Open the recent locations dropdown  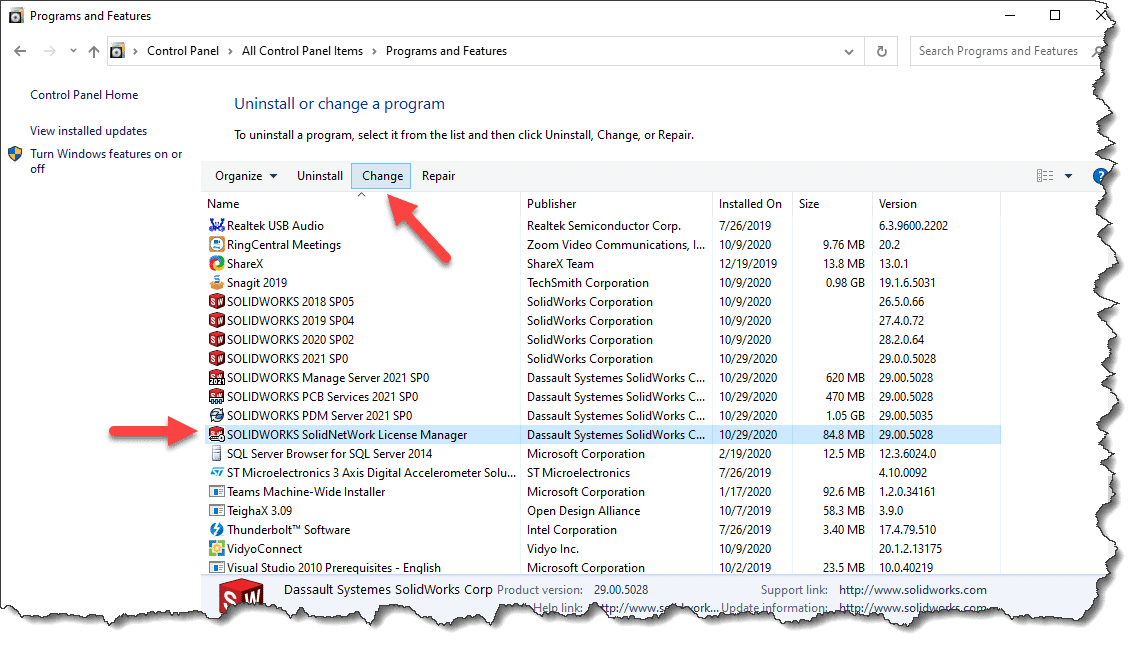click(73, 51)
